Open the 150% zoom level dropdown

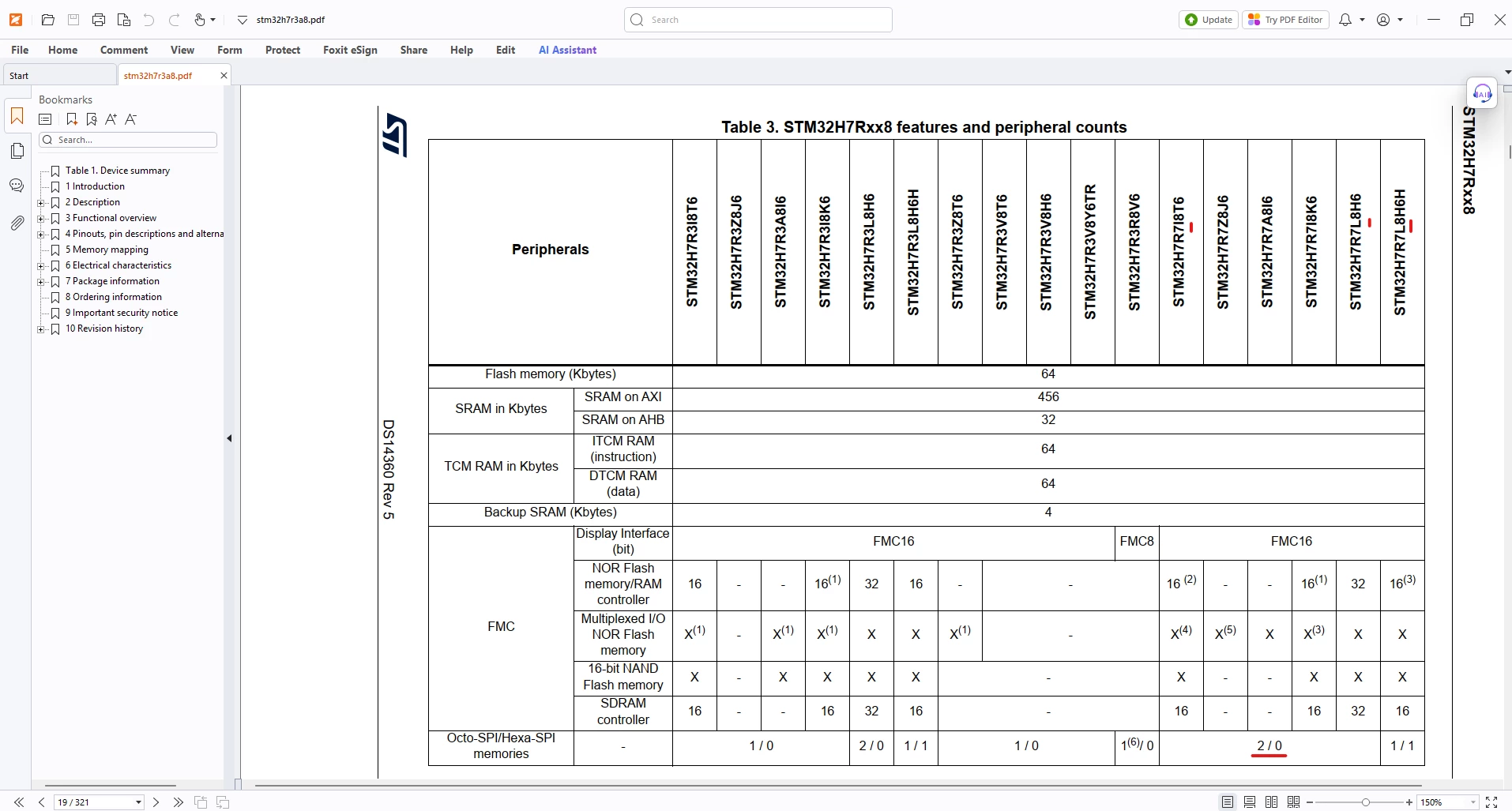1473,802
